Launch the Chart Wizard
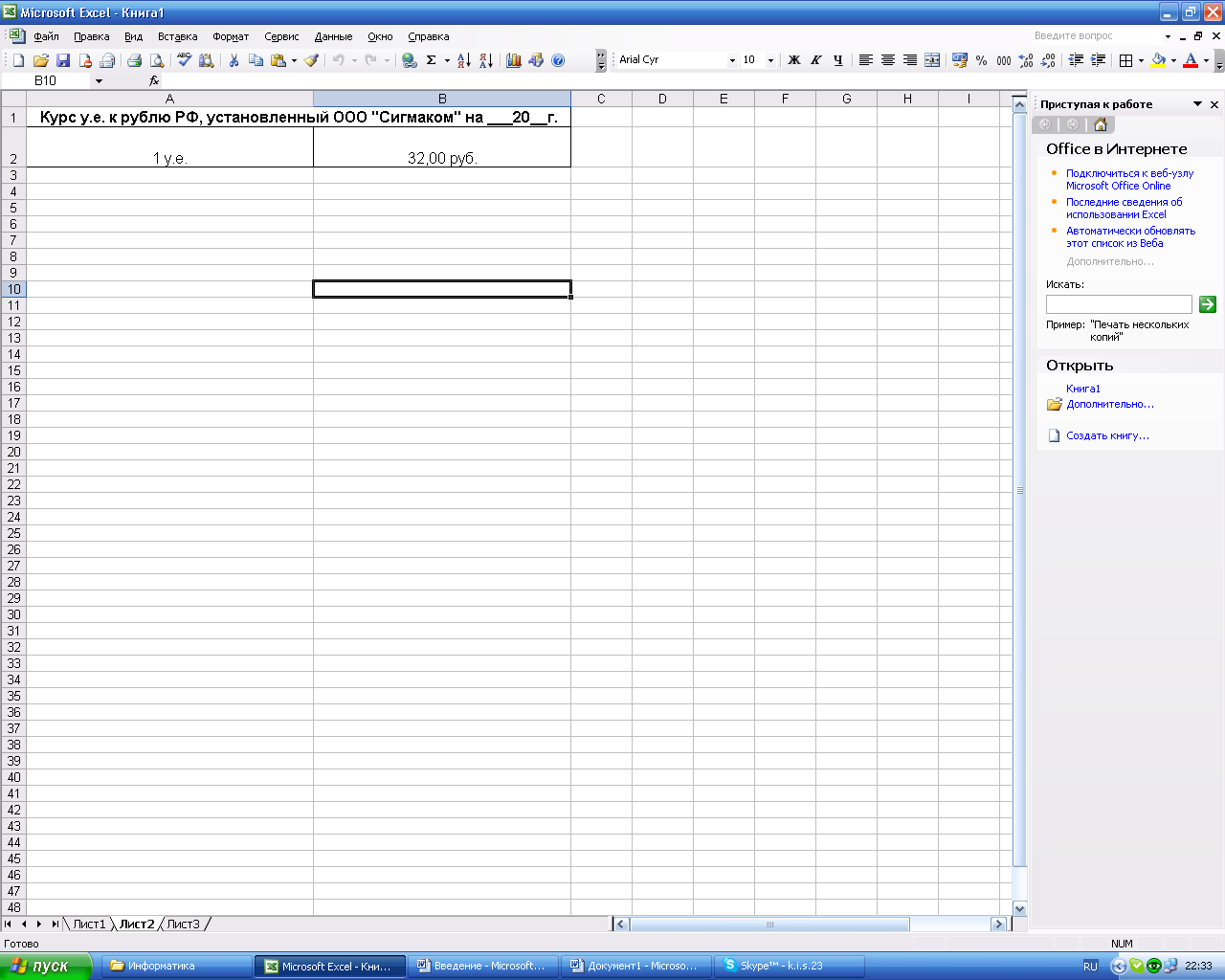The width and height of the screenshot is (1225, 980). [514, 60]
